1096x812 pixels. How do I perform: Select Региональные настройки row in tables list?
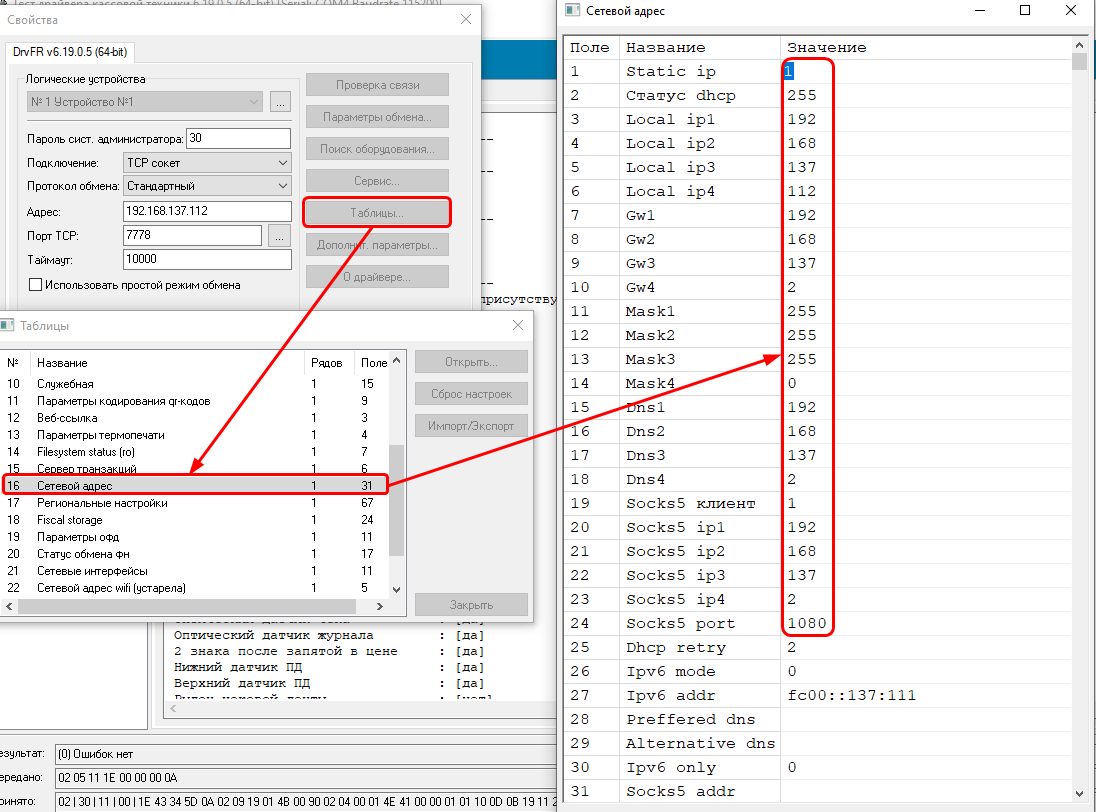102,503
